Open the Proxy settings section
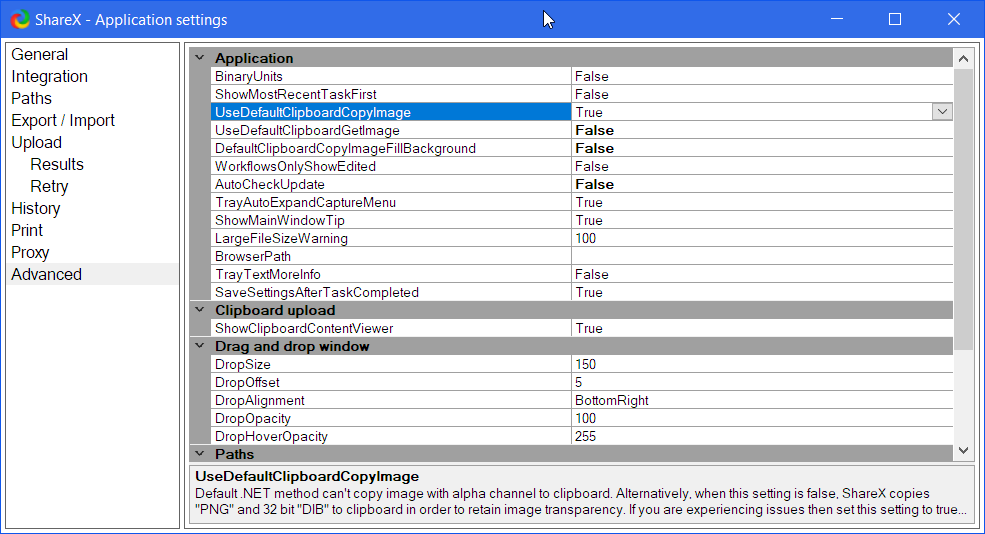 click(30, 253)
